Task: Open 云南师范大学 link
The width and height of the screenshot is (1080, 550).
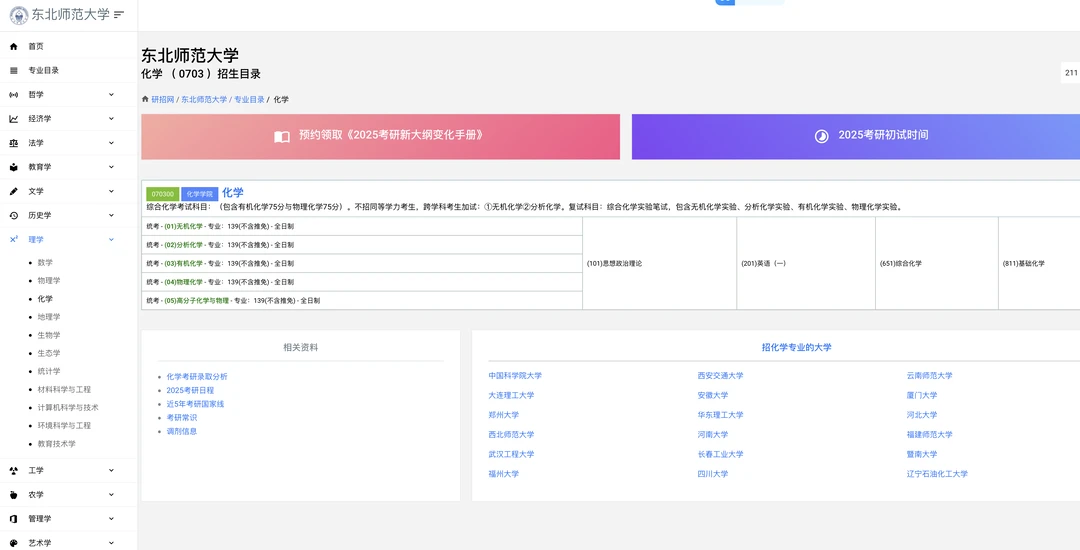Action: coord(930,376)
